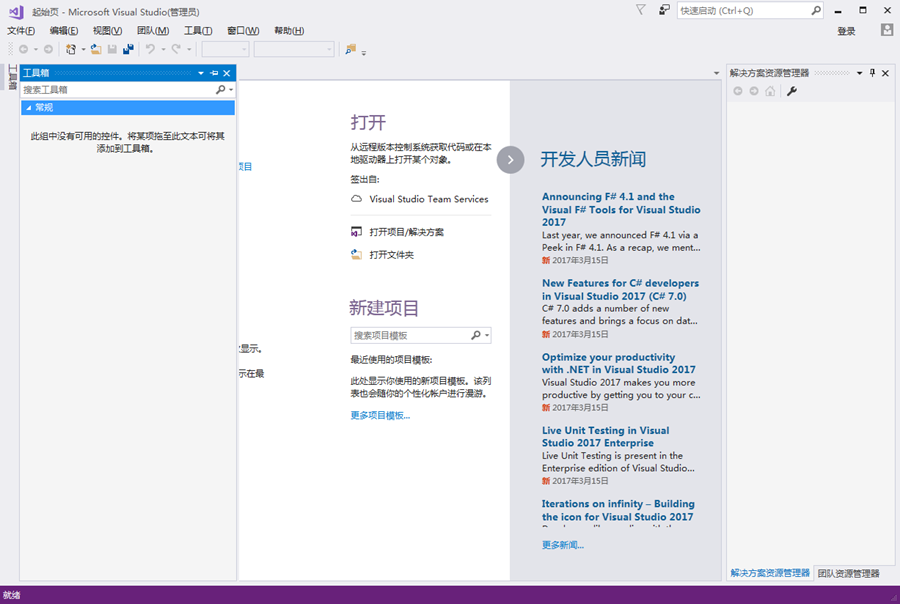Click 打开项目/解决方案 link
This screenshot has height=604, width=900.
click(406, 232)
